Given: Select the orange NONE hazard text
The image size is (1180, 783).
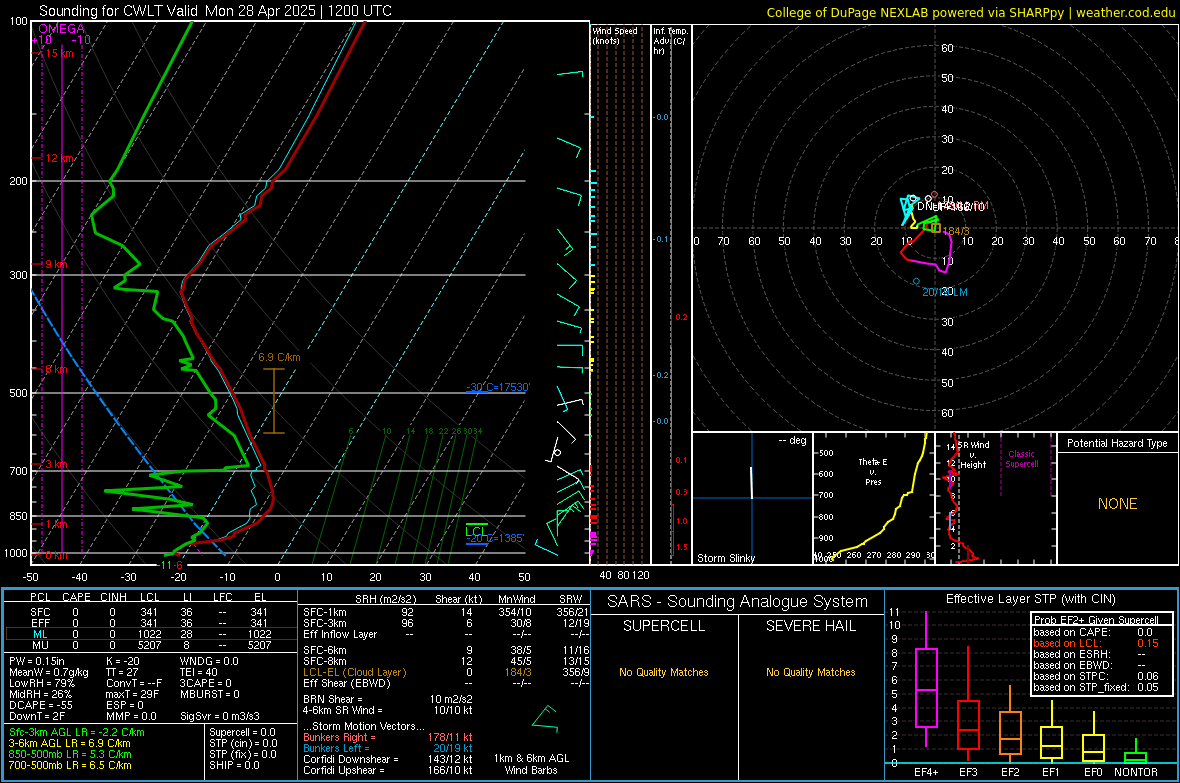Looking at the screenshot, I should pyautogui.click(x=1118, y=504).
